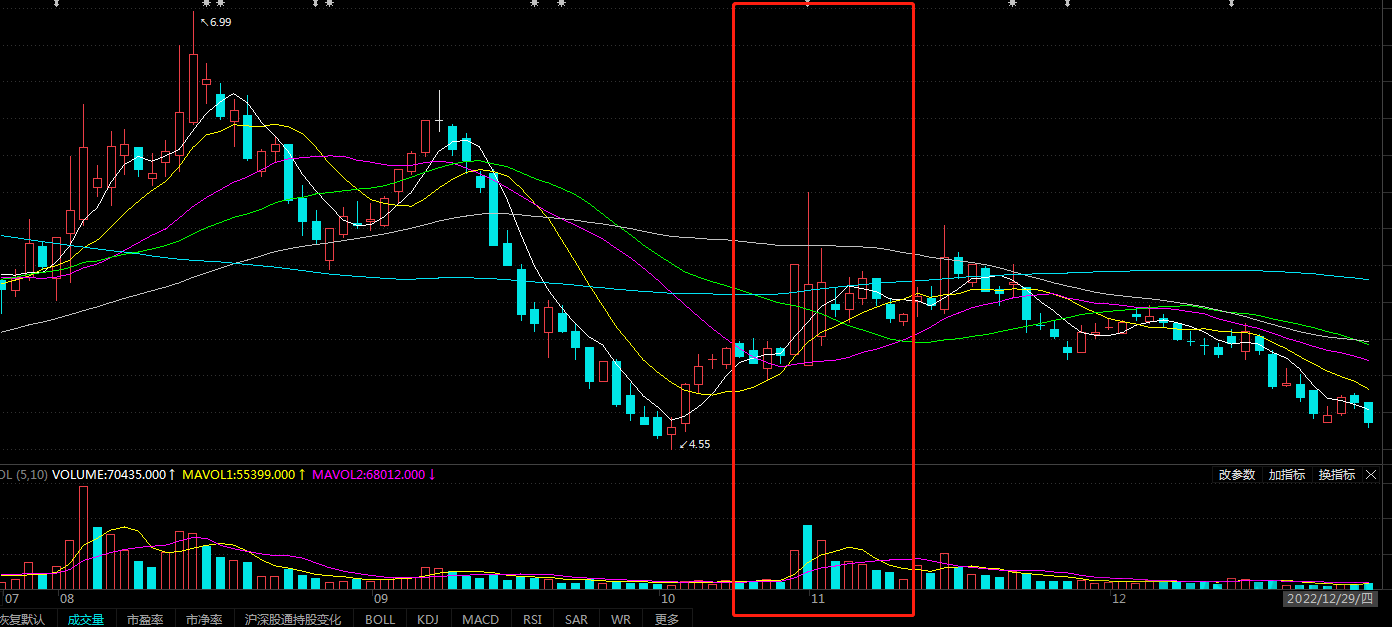
Task: Click the 4.55 low price label
Action: [x=698, y=443]
